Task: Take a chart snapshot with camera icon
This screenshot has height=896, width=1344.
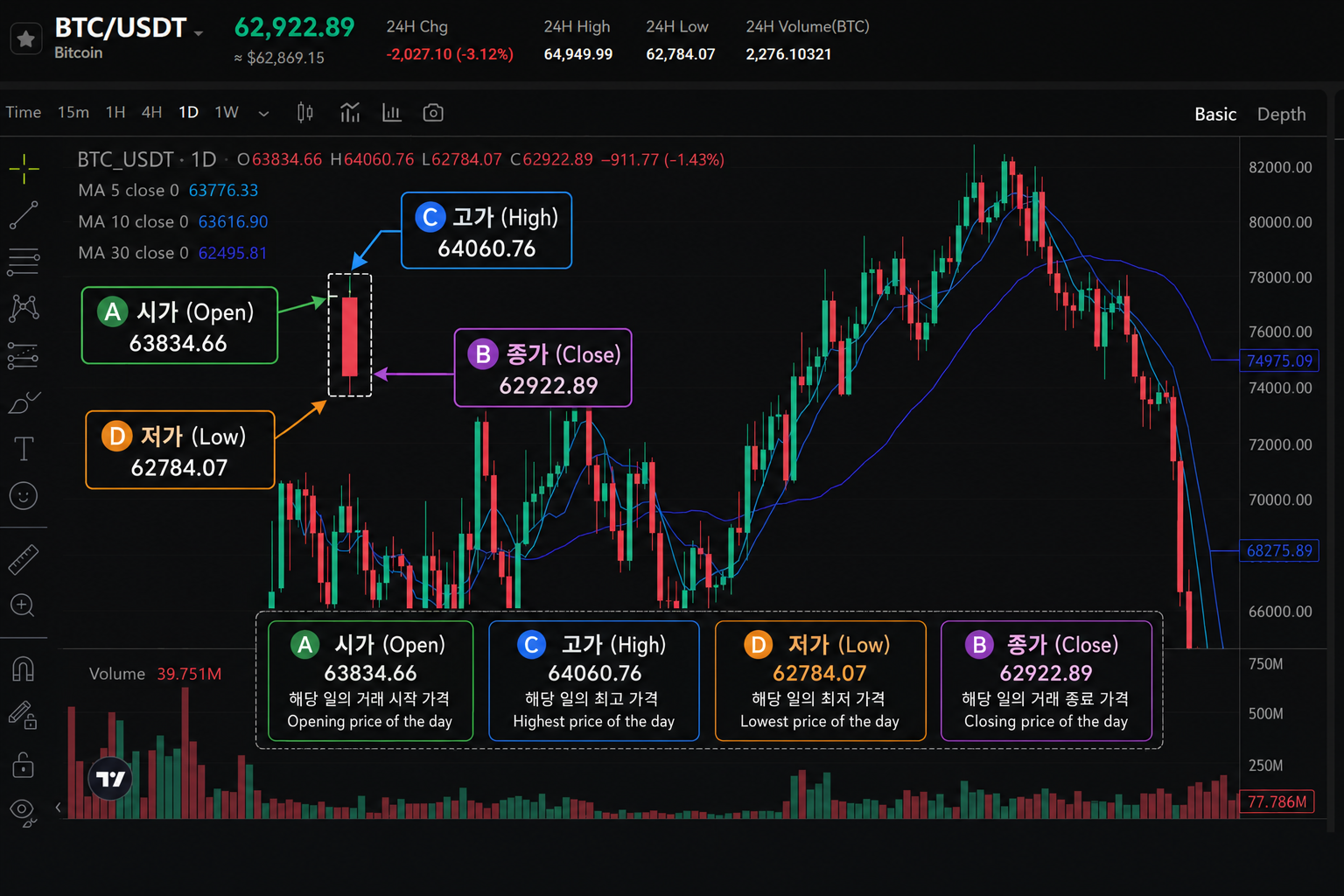Action: (433, 113)
